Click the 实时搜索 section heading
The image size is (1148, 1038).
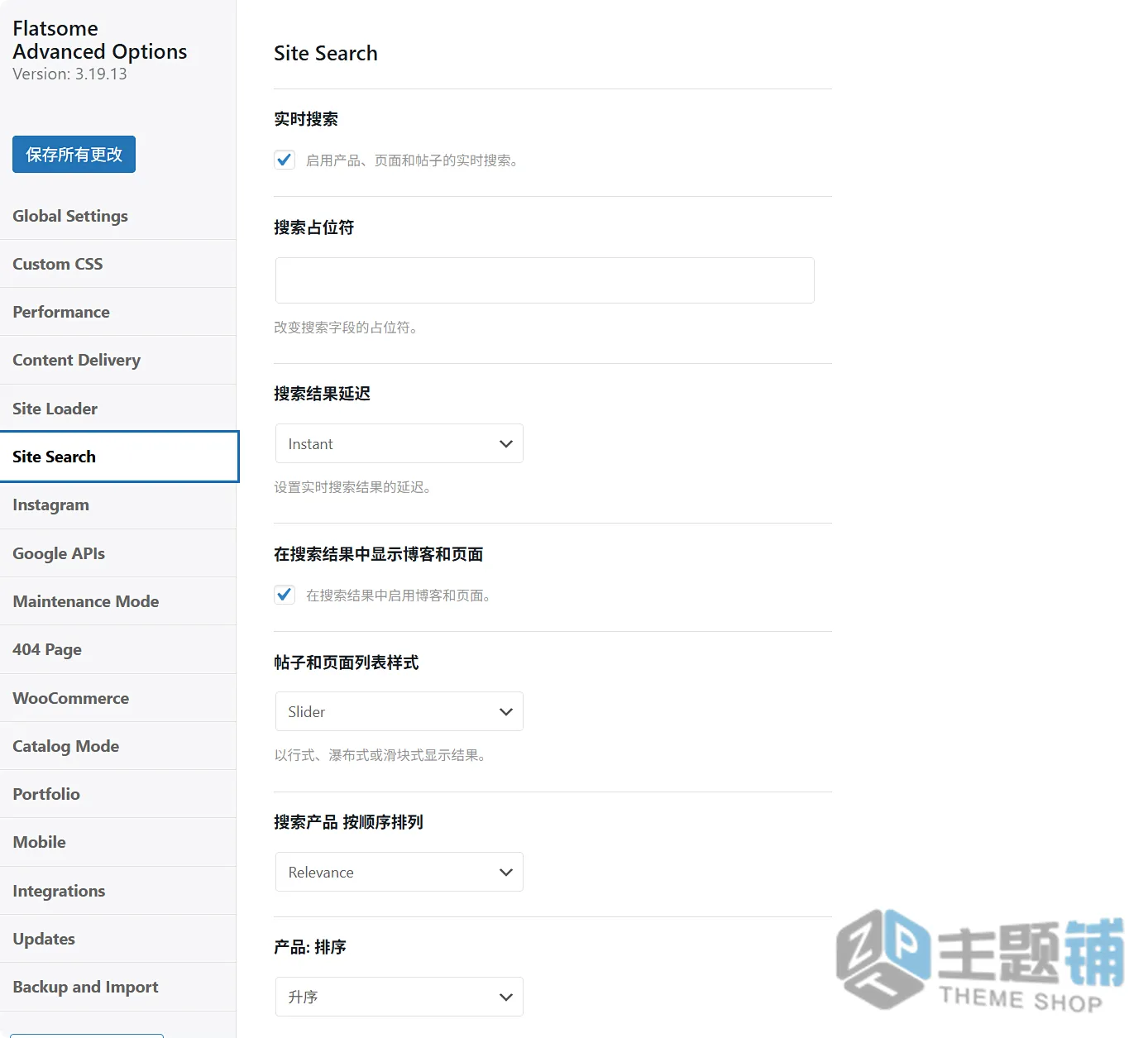pos(306,119)
